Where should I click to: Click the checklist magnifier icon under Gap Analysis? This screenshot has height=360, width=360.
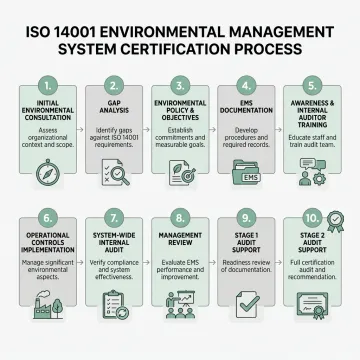(115, 172)
